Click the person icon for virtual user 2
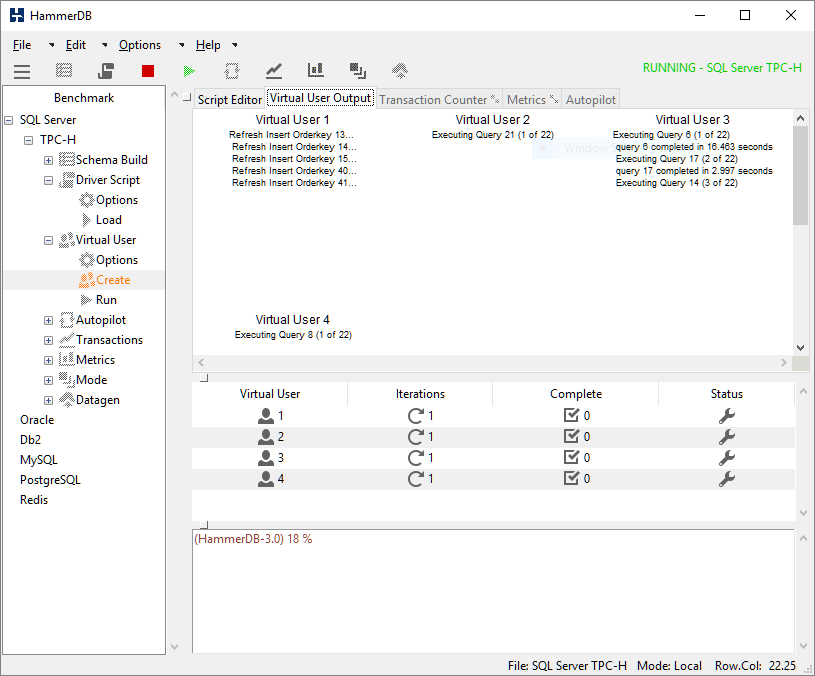The image size is (815, 676). pyautogui.click(x=266, y=437)
